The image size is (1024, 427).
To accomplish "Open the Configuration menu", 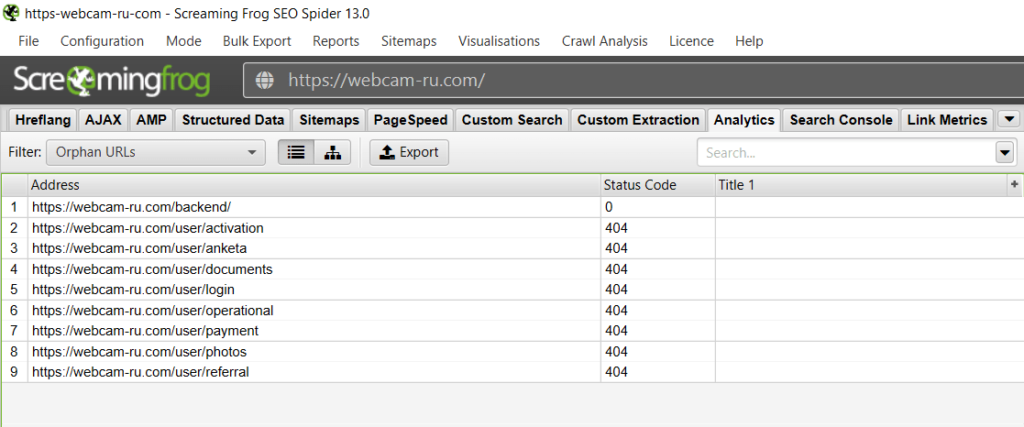I will click(102, 41).
